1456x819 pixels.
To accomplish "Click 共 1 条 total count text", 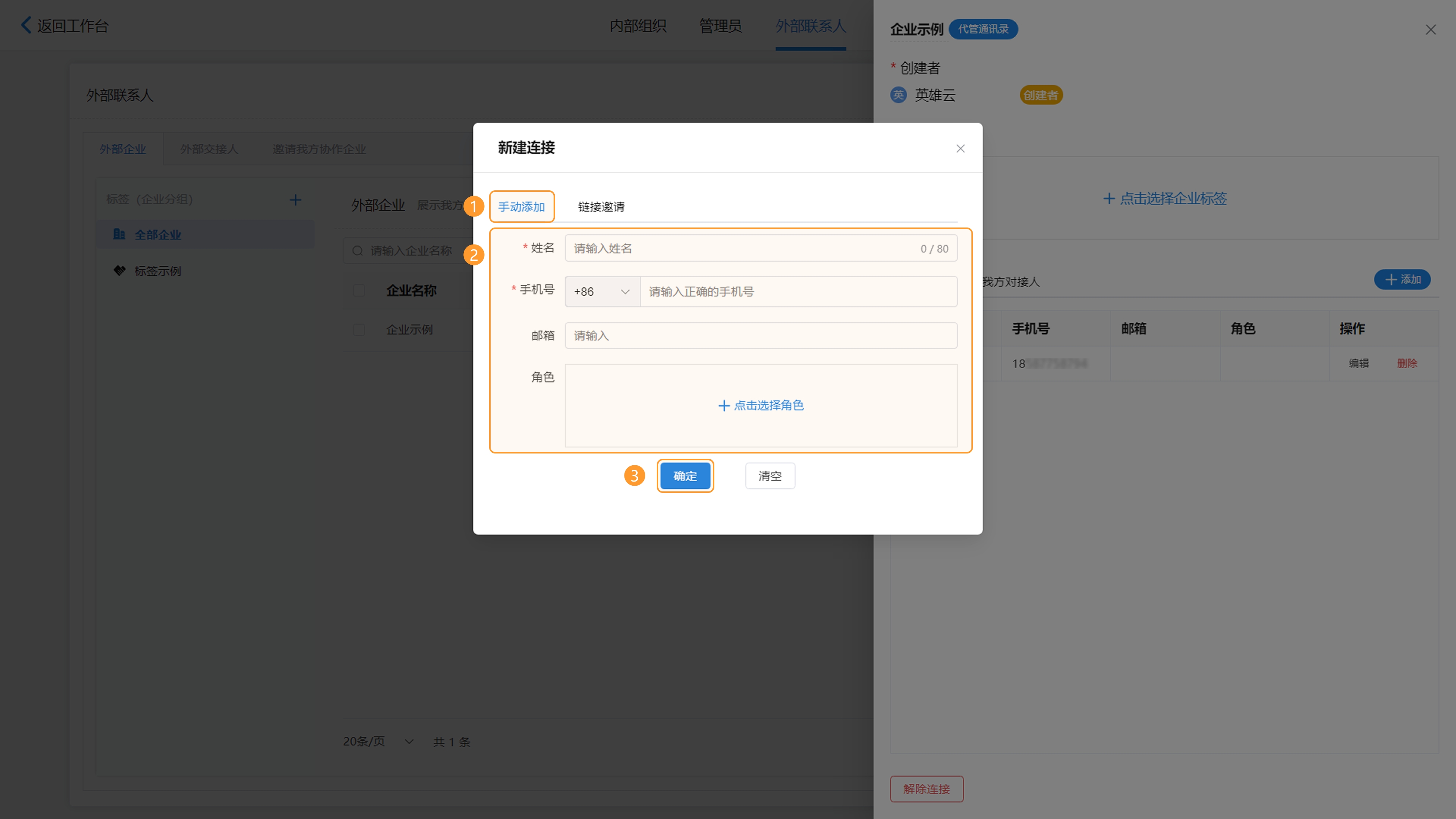I will (452, 742).
